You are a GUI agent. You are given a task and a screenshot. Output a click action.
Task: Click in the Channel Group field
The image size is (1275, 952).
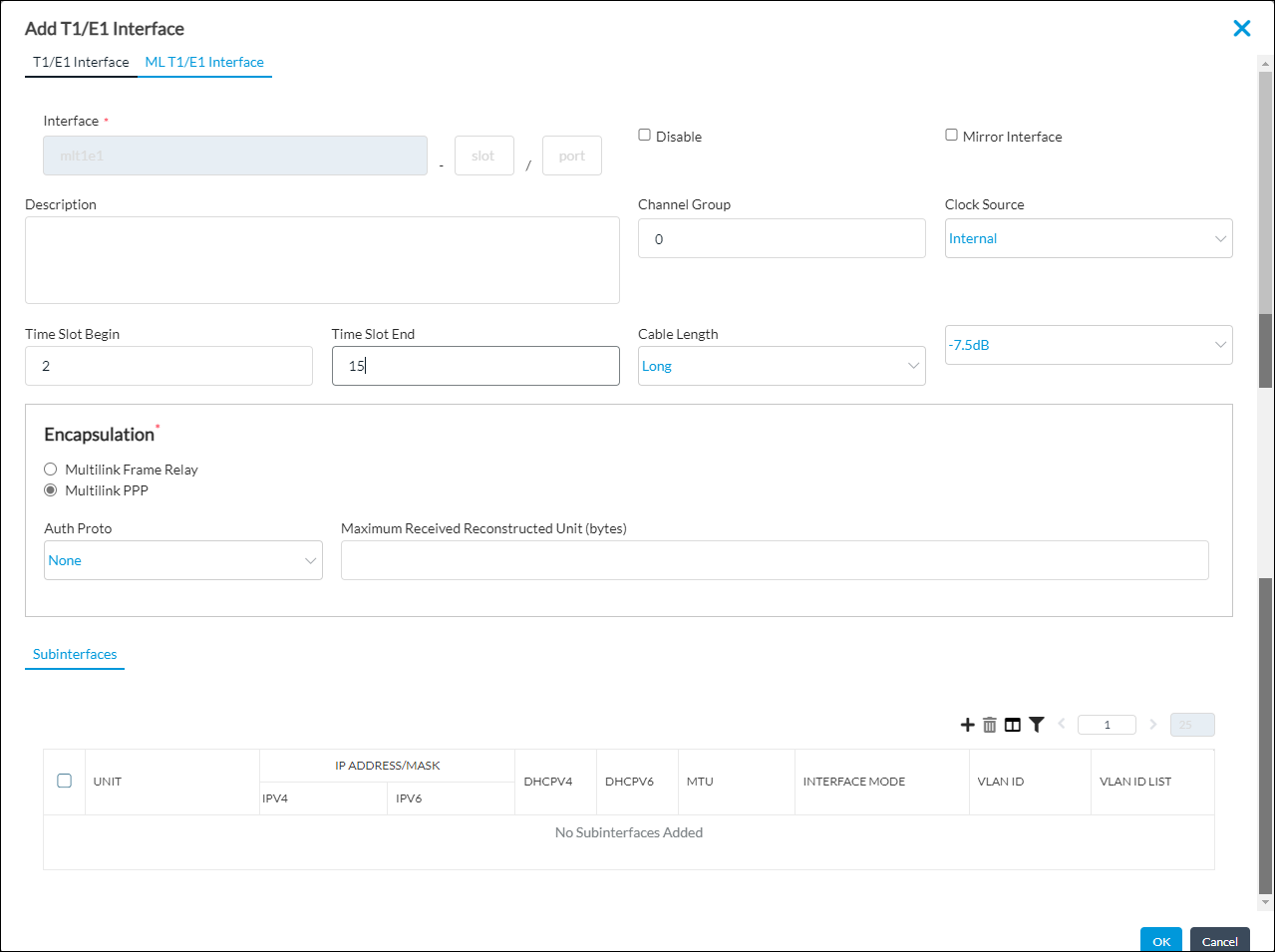point(781,239)
